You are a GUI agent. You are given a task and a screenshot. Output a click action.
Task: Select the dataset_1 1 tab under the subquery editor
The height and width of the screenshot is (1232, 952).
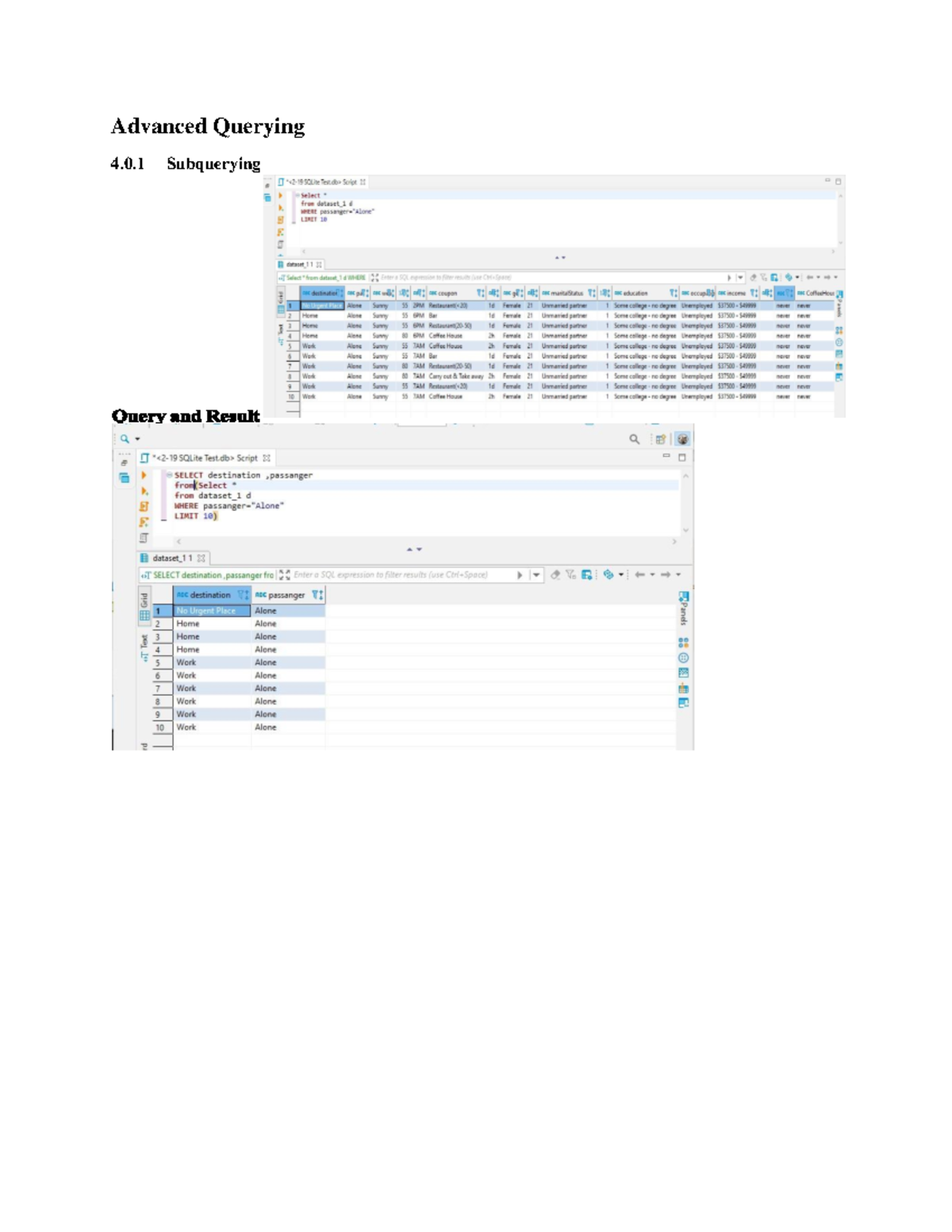171,558
